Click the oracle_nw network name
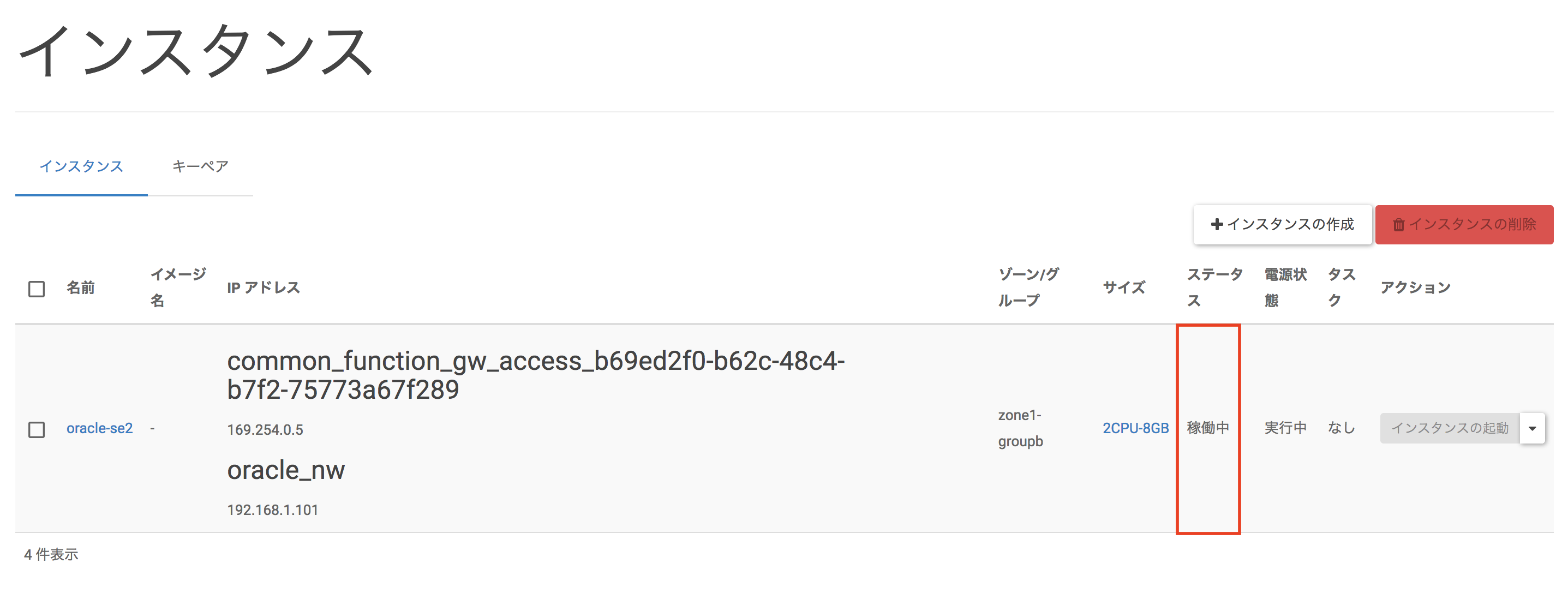Viewport: 1568px width, 611px height. coord(285,470)
